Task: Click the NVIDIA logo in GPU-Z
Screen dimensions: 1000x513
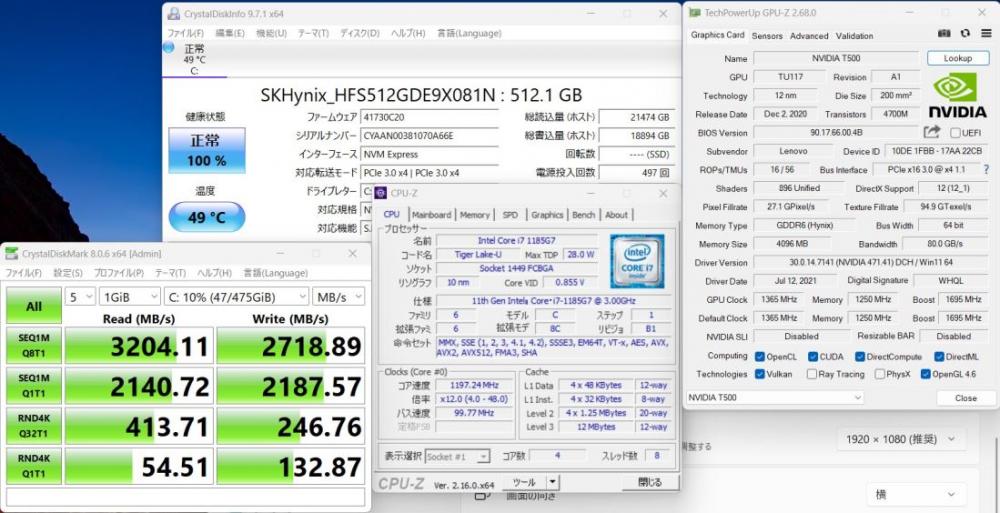Action: pyautogui.click(x=957, y=96)
